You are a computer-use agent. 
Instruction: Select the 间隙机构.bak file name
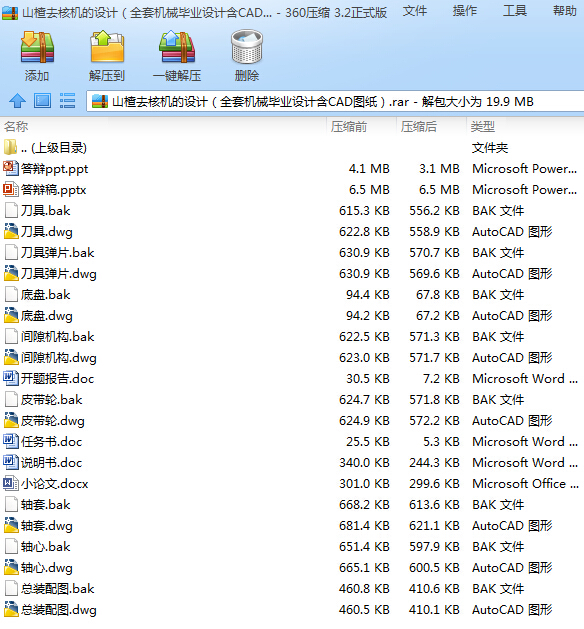pyautogui.click(x=58, y=337)
